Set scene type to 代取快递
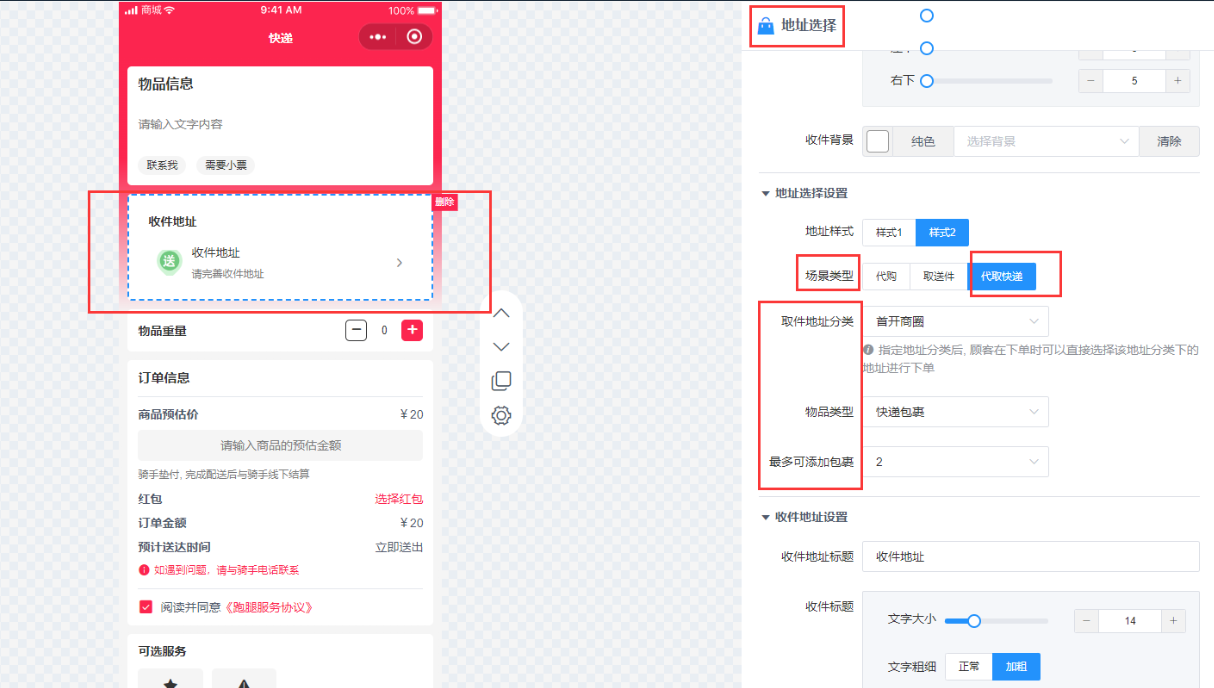The width and height of the screenshot is (1214, 688). point(1002,276)
